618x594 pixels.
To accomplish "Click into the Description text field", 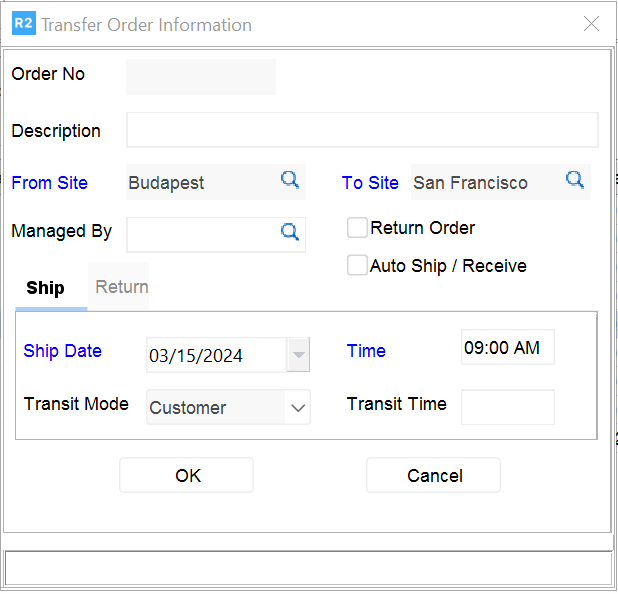I will pos(362,130).
